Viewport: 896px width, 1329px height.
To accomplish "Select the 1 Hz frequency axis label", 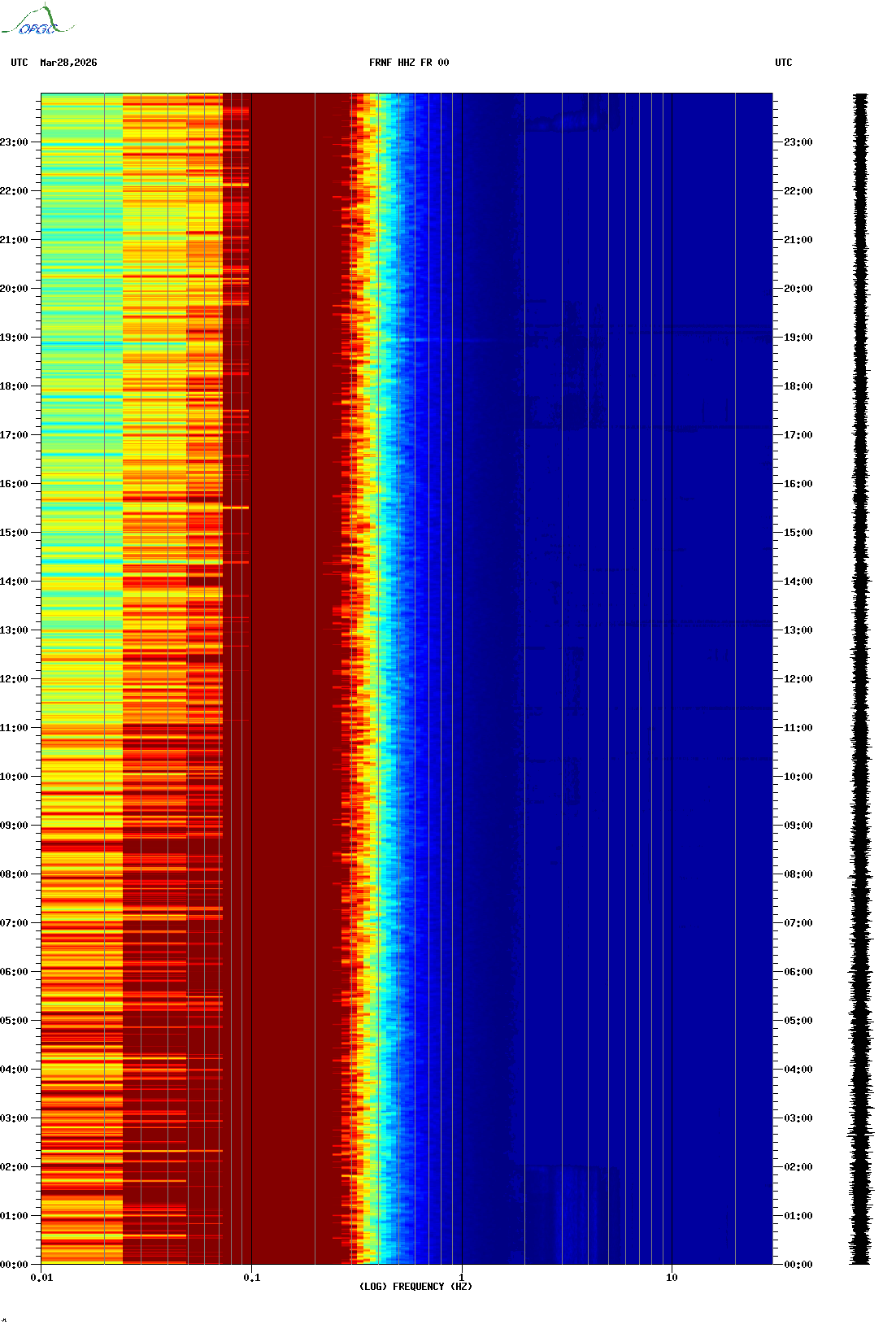I will click(x=462, y=1278).
